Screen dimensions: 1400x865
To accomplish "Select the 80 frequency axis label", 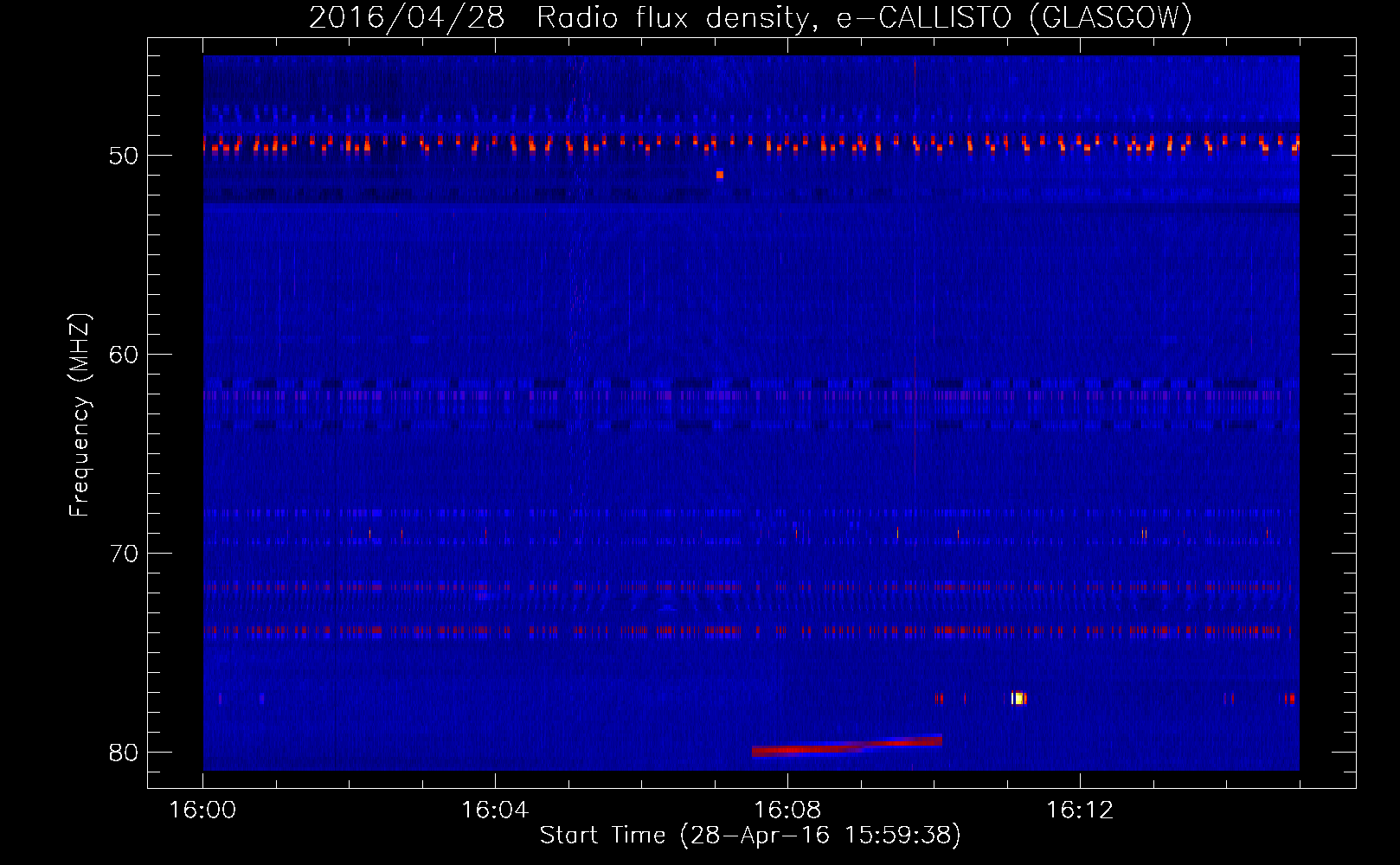I will coord(124,753).
